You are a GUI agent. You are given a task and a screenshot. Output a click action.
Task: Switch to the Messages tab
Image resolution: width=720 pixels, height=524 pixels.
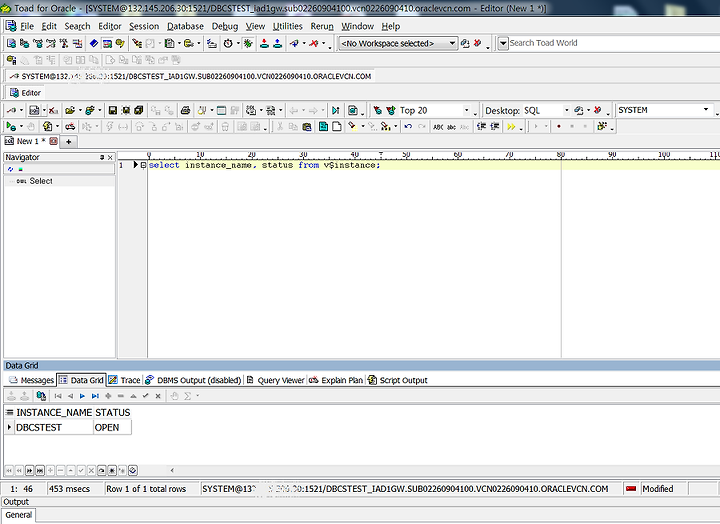[32, 380]
